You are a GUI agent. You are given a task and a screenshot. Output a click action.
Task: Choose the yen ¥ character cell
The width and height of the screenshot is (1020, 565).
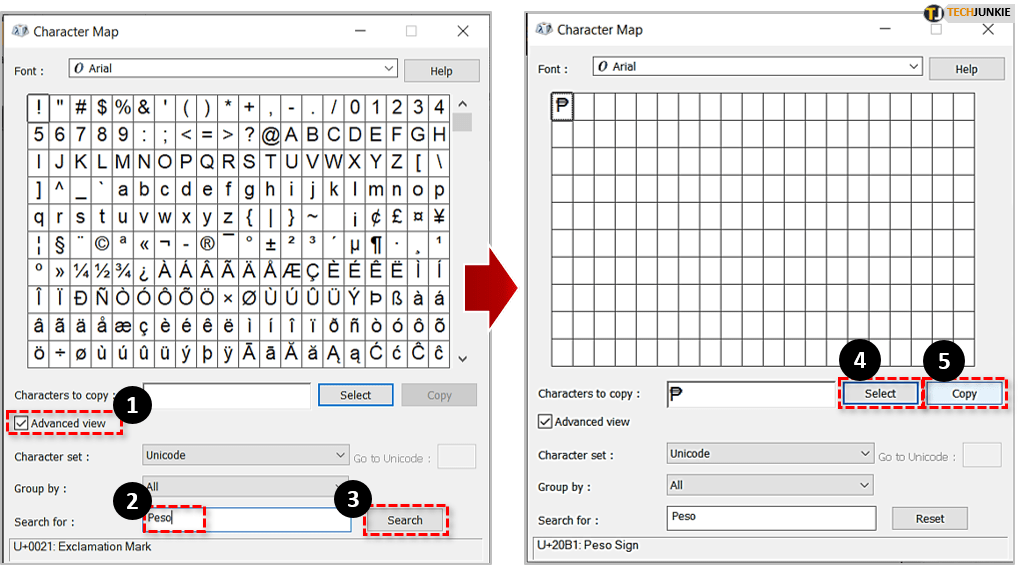(439, 216)
